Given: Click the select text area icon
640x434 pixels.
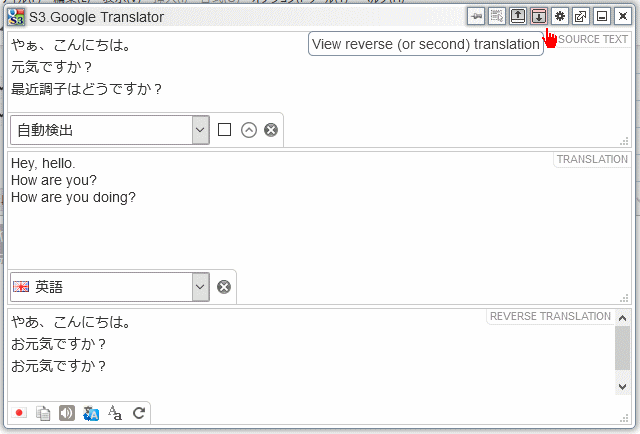Looking at the screenshot, I should pos(496,16).
